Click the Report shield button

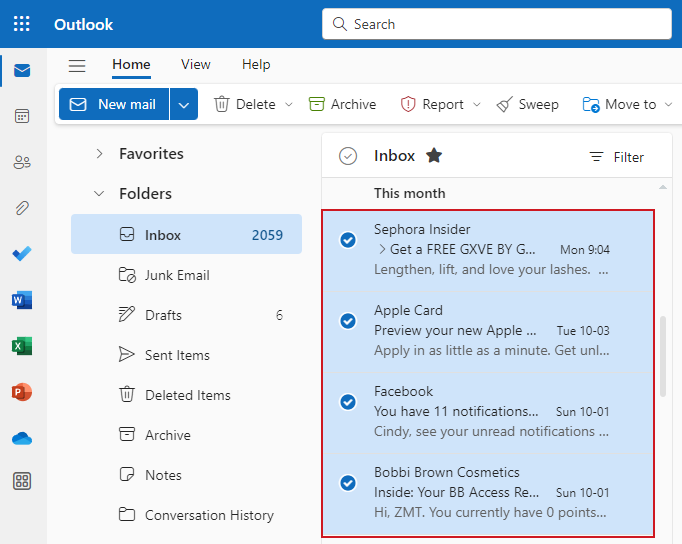click(x=432, y=104)
